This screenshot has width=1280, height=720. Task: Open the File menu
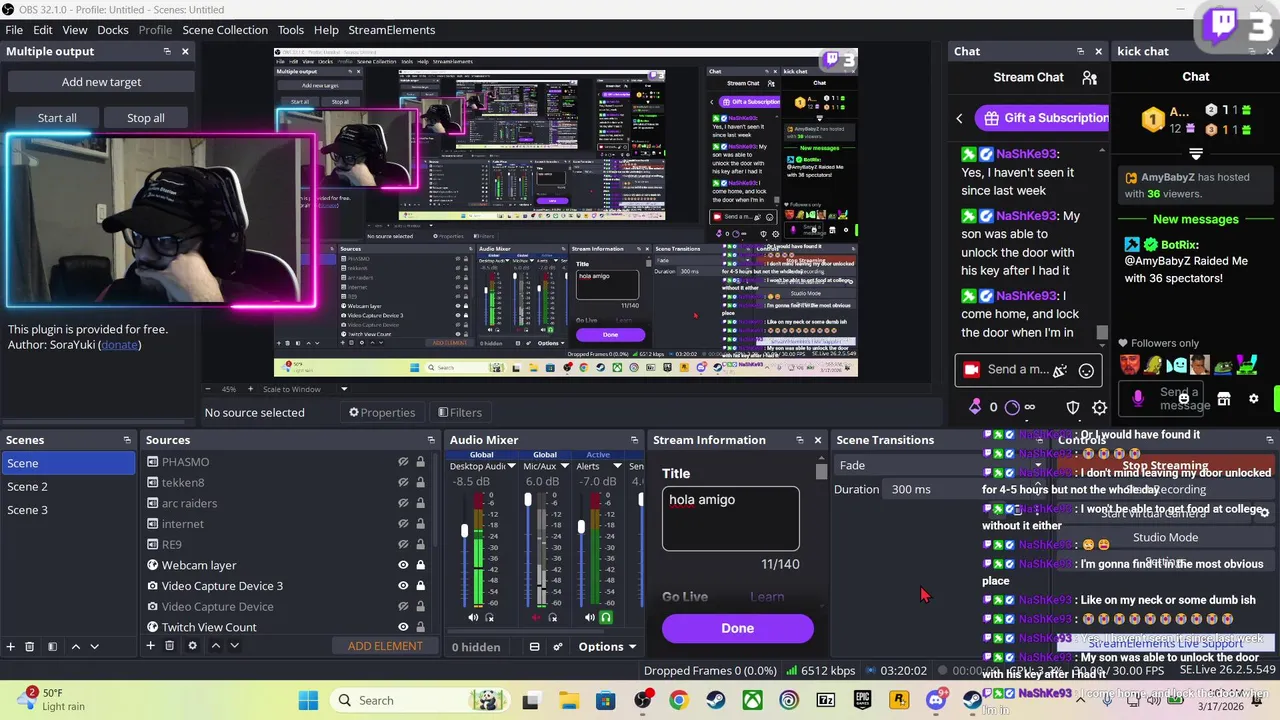click(x=14, y=30)
